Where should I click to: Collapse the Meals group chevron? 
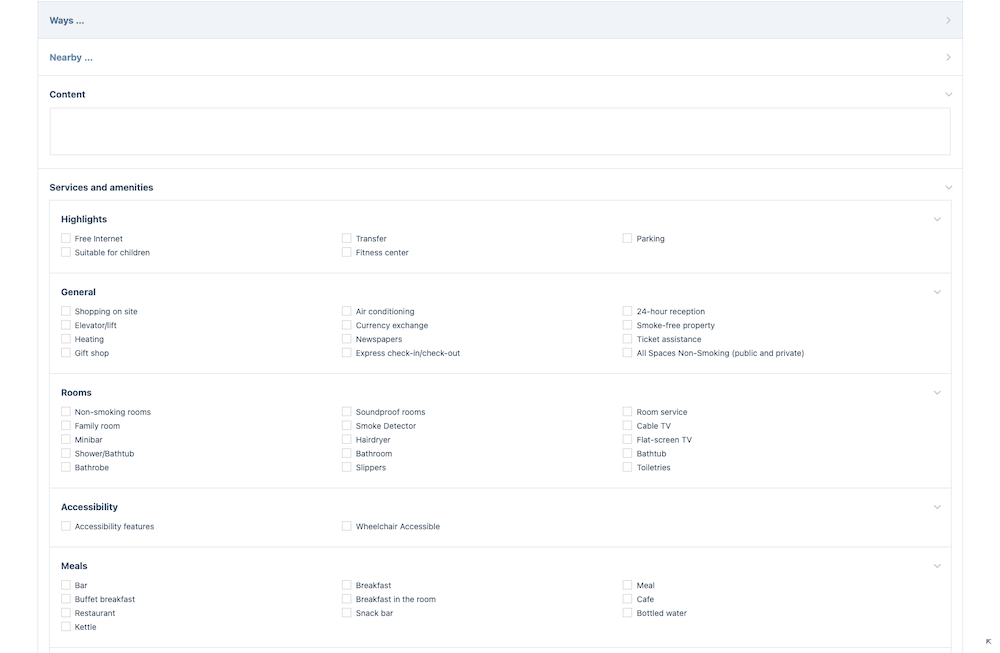937,566
